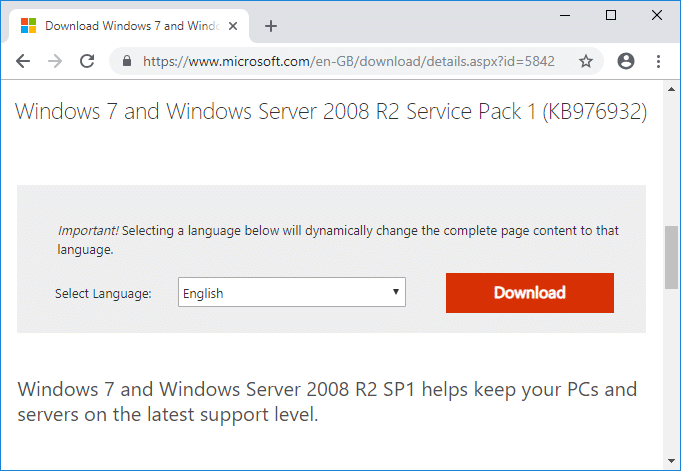
Task: Close the Chrome browser window
Action: (x=657, y=15)
